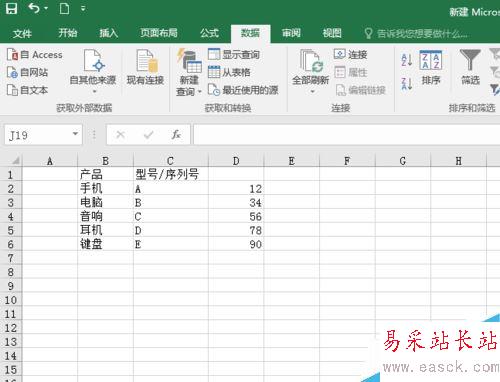Open the 新建查询 dropdown
The image size is (500, 382).
click(x=189, y=73)
